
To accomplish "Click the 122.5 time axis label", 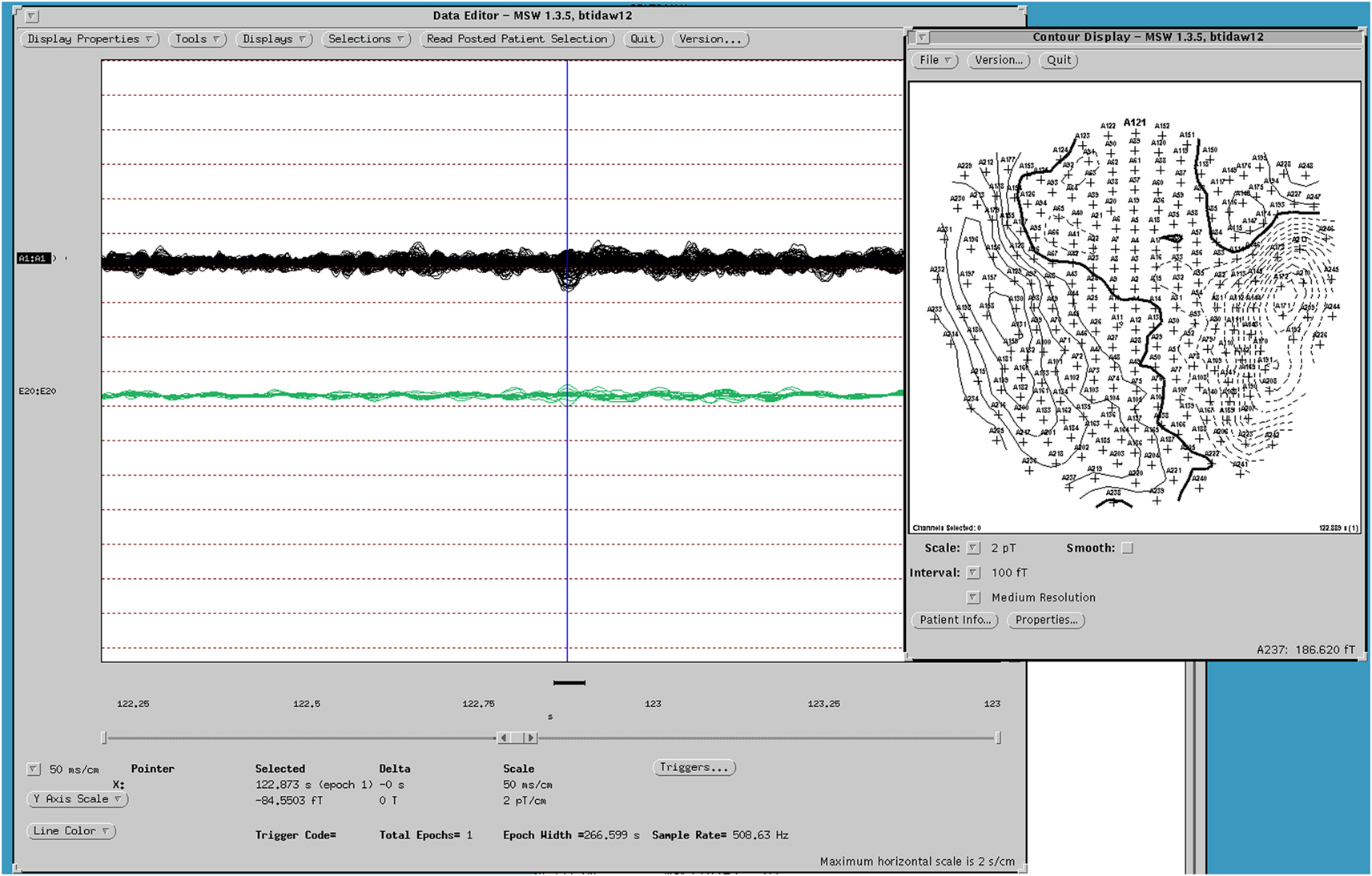I will tap(307, 704).
